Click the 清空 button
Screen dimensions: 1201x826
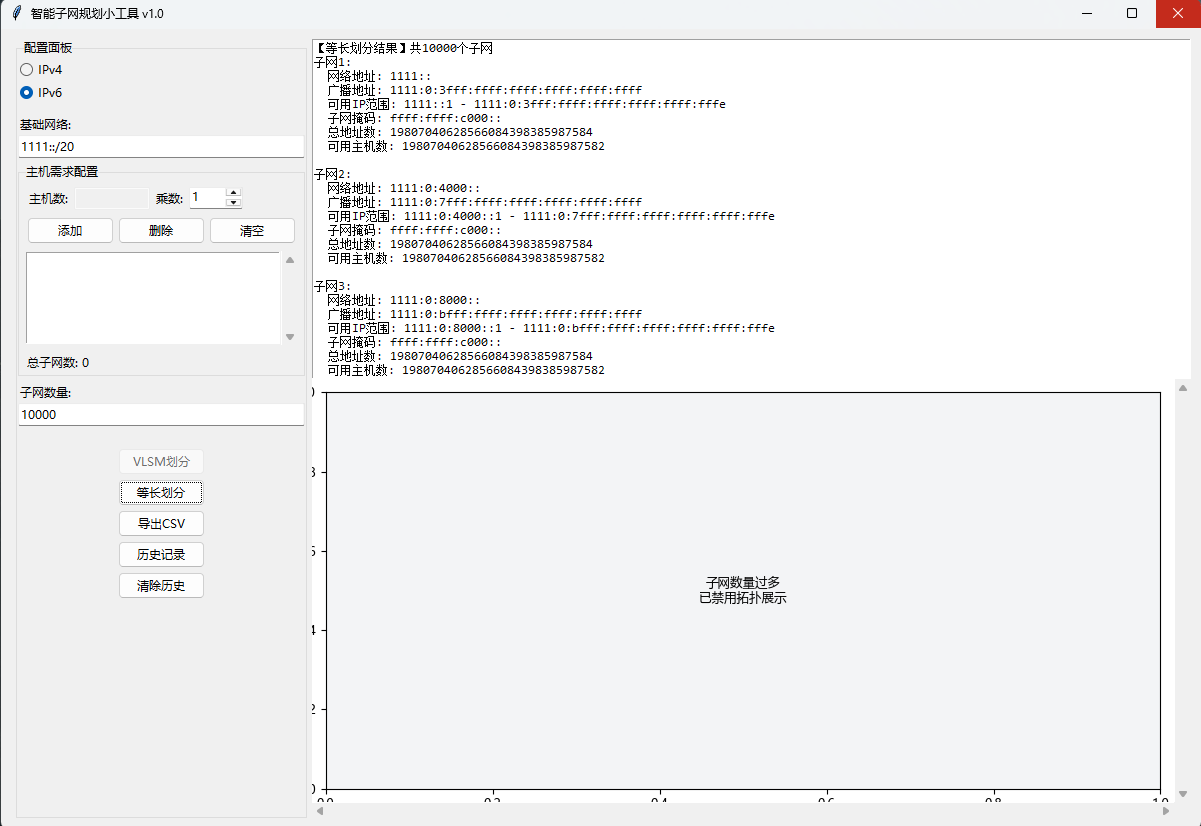pyautogui.click(x=252, y=231)
